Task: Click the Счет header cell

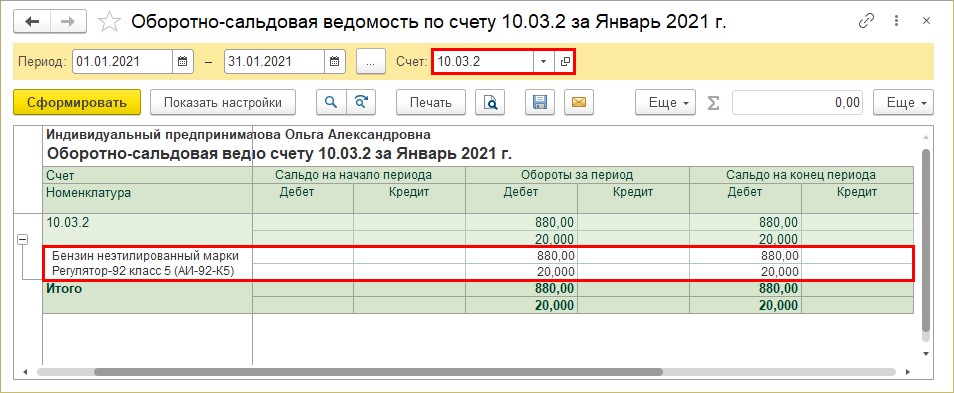Action: [x=148, y=175]
